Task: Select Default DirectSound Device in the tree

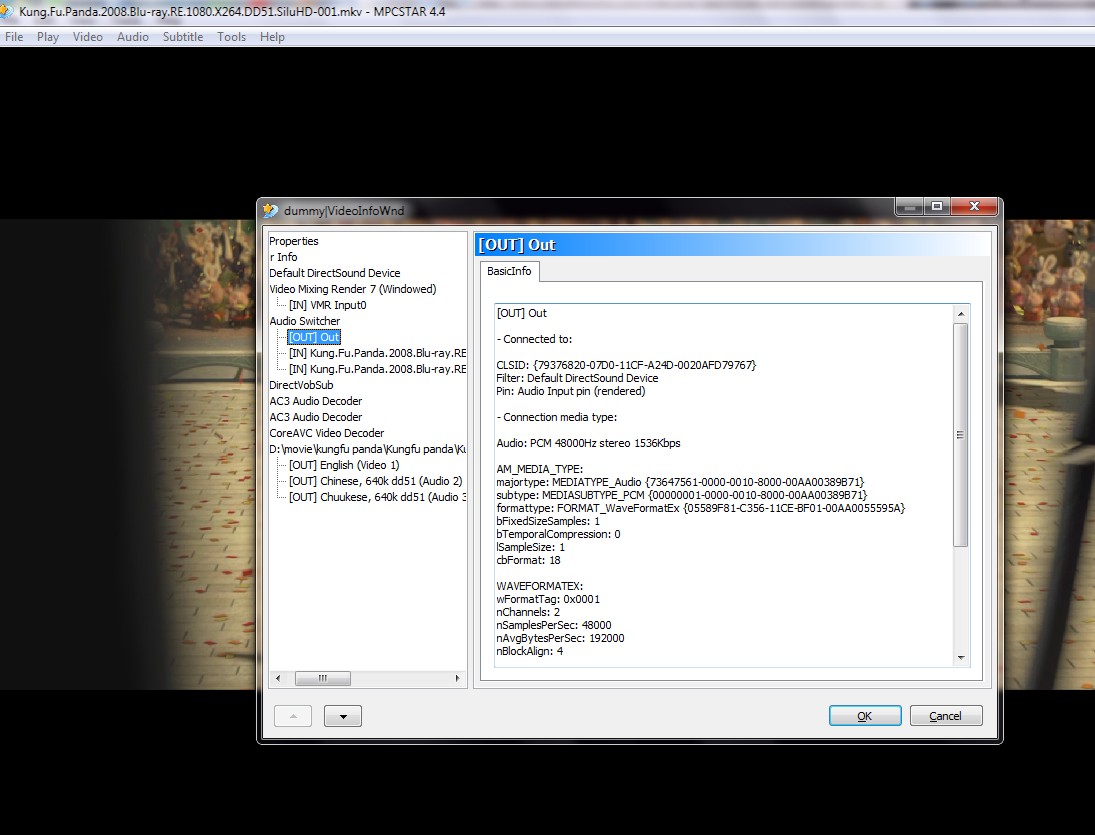Action: click(x=335, y=273)
